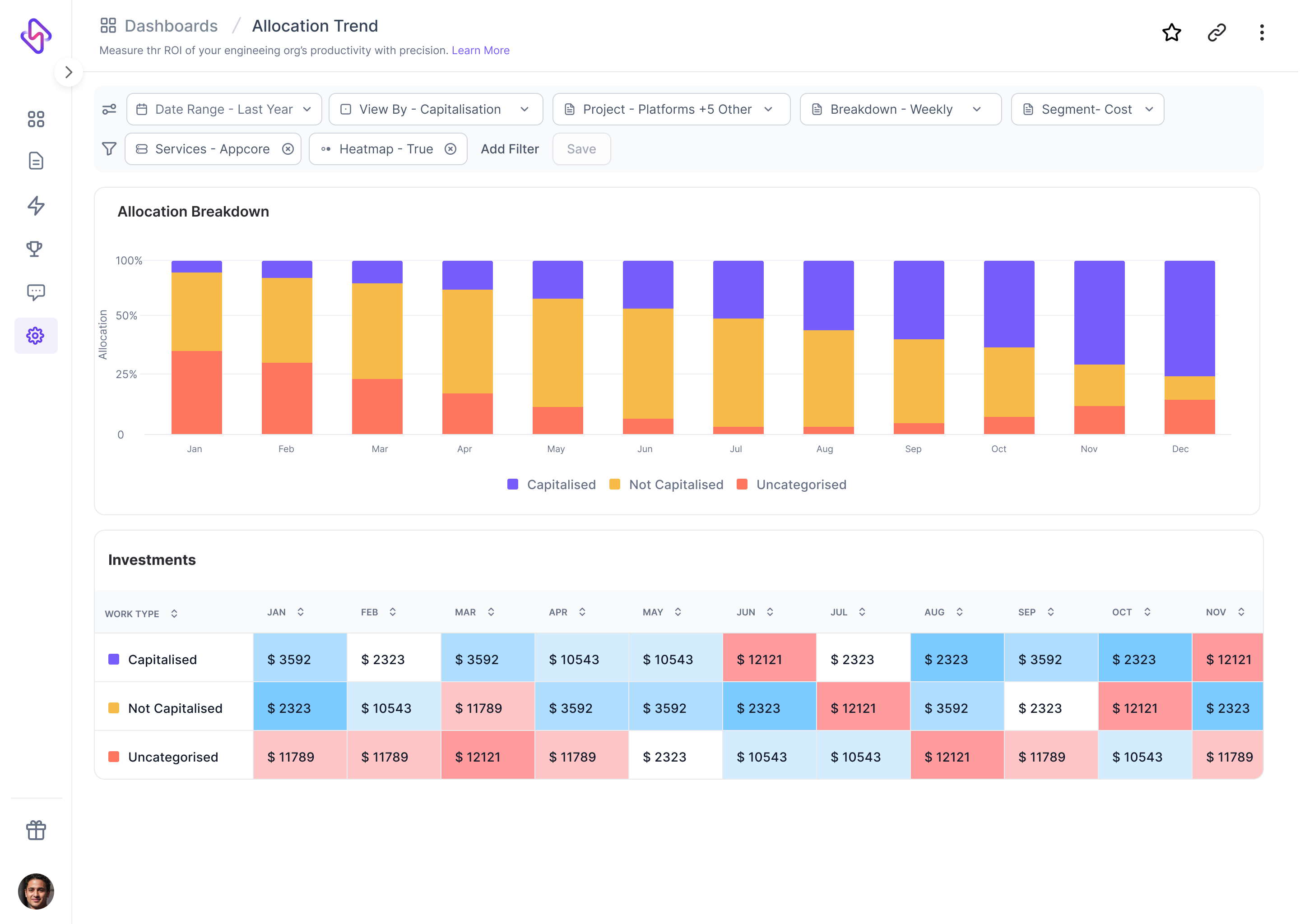Open the gift rewards icon in sidebar
This screenshot has width=1300, height=924.
click(36, 830)
